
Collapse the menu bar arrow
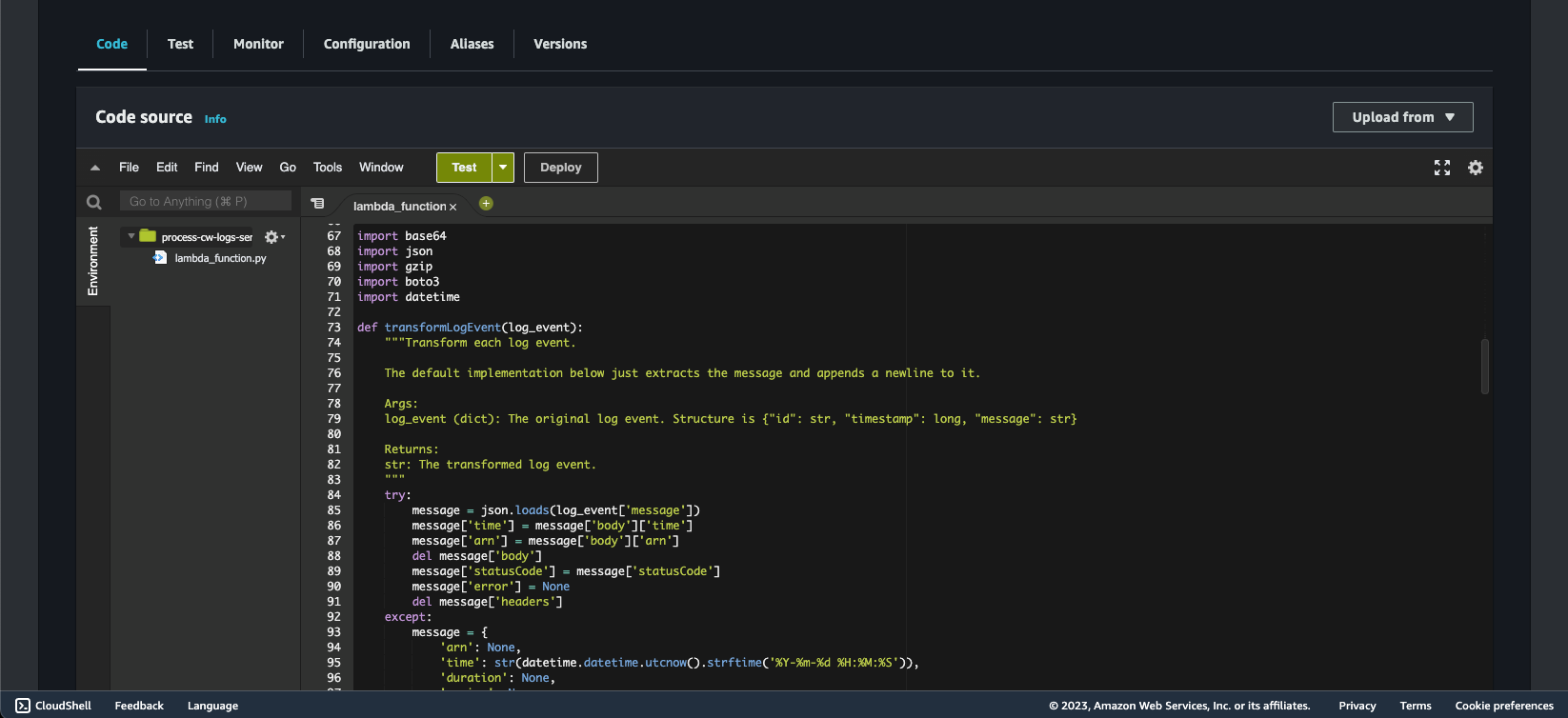(95, 168)
